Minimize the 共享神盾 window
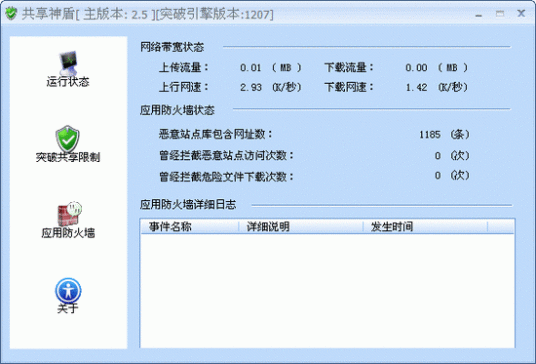Image resolution: width=536 pixels, height=364 pixels. coord(479,14)
